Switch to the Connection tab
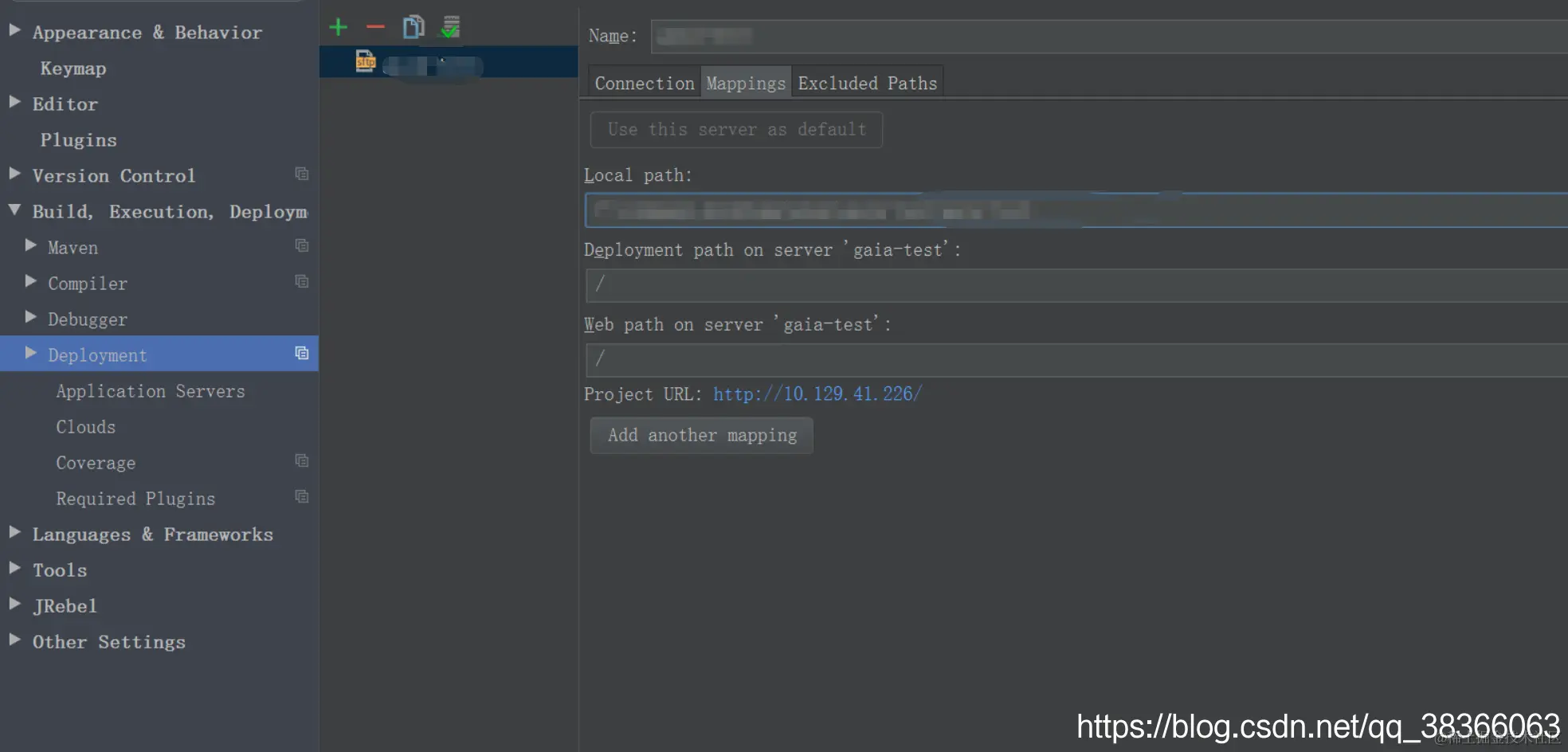This screenshot has width=1568, height=752. 645,83
